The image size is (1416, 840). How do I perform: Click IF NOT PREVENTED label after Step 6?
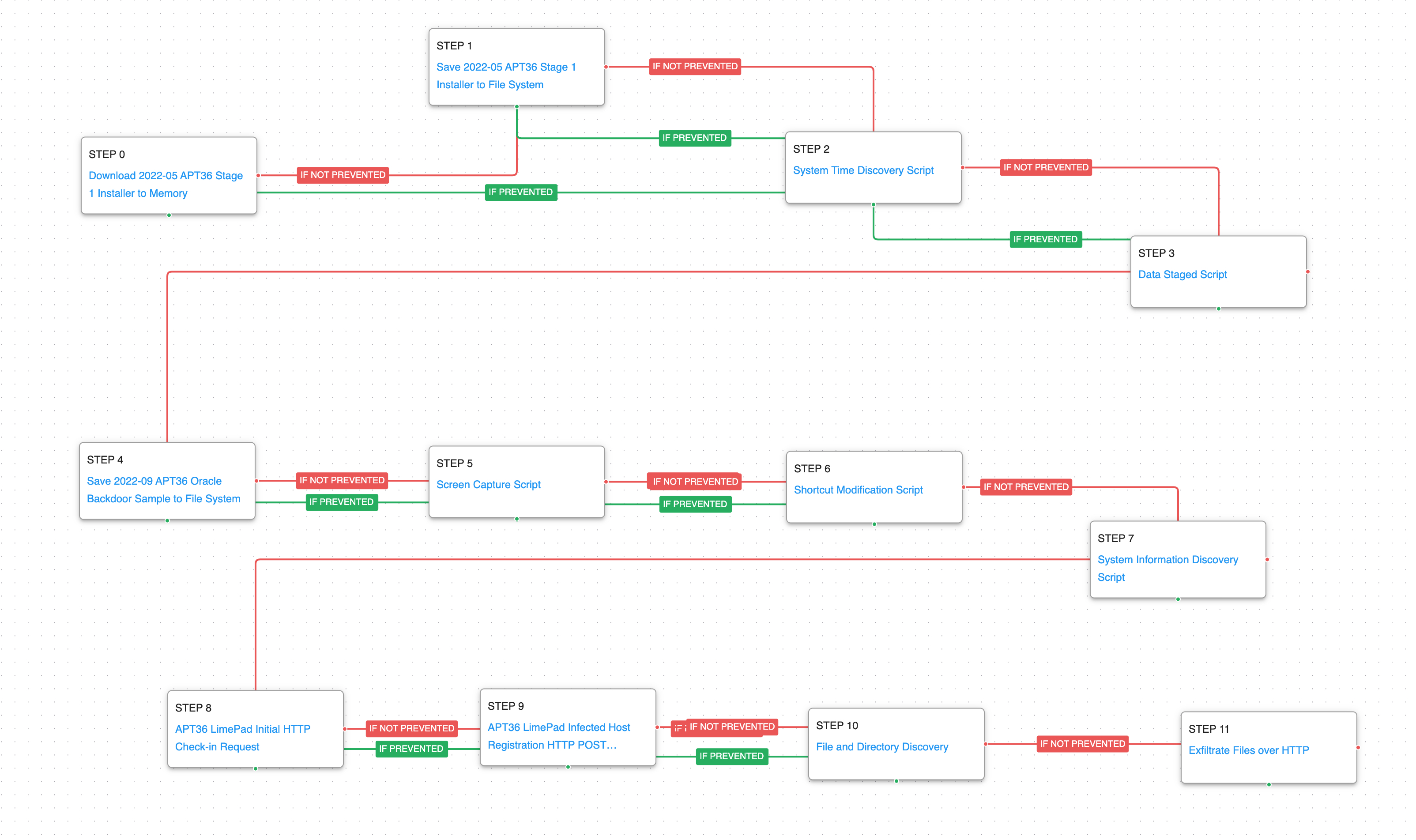(1025, 487)
